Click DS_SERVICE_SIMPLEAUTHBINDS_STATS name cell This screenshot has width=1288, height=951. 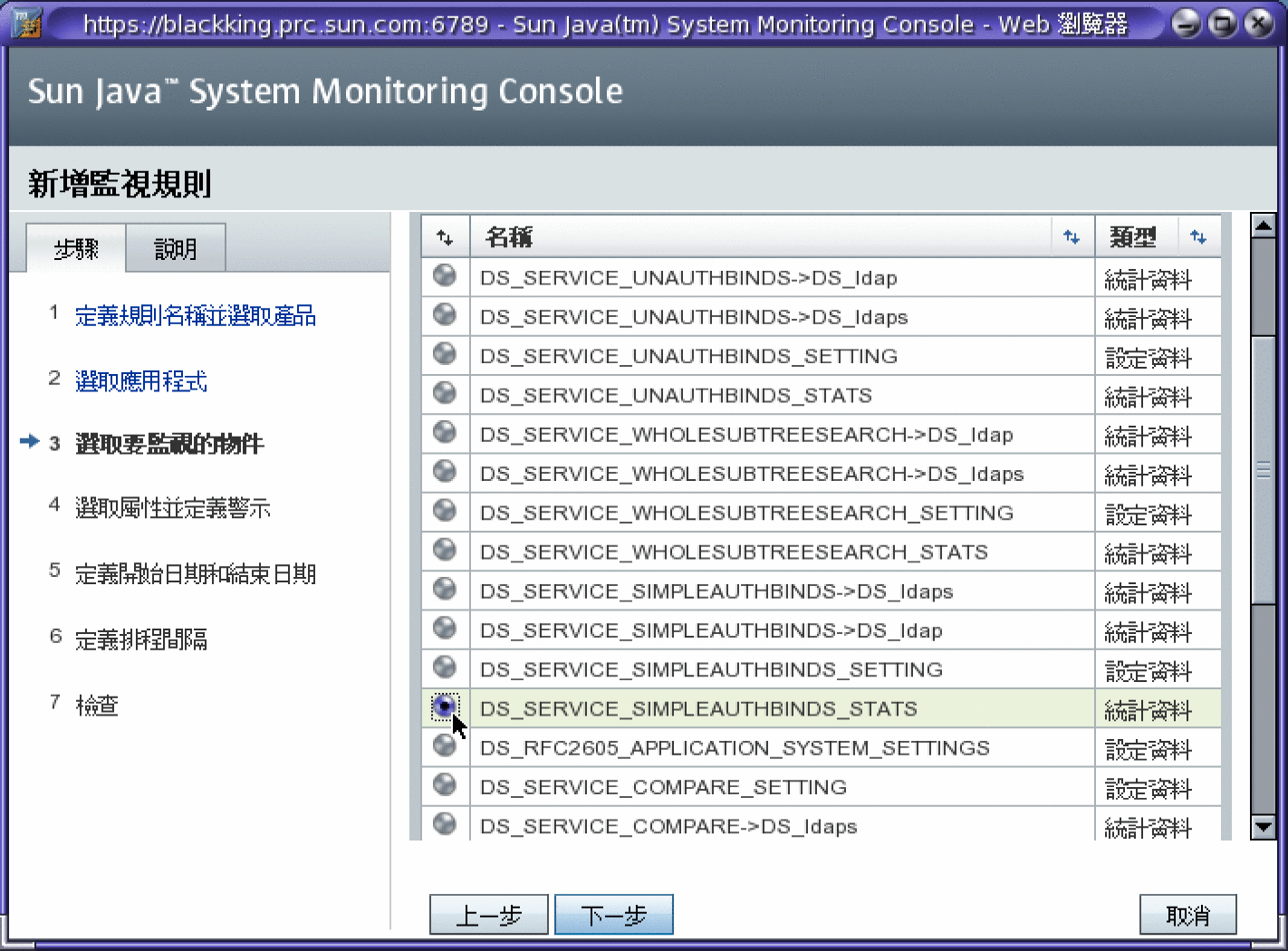coord(783,708)
